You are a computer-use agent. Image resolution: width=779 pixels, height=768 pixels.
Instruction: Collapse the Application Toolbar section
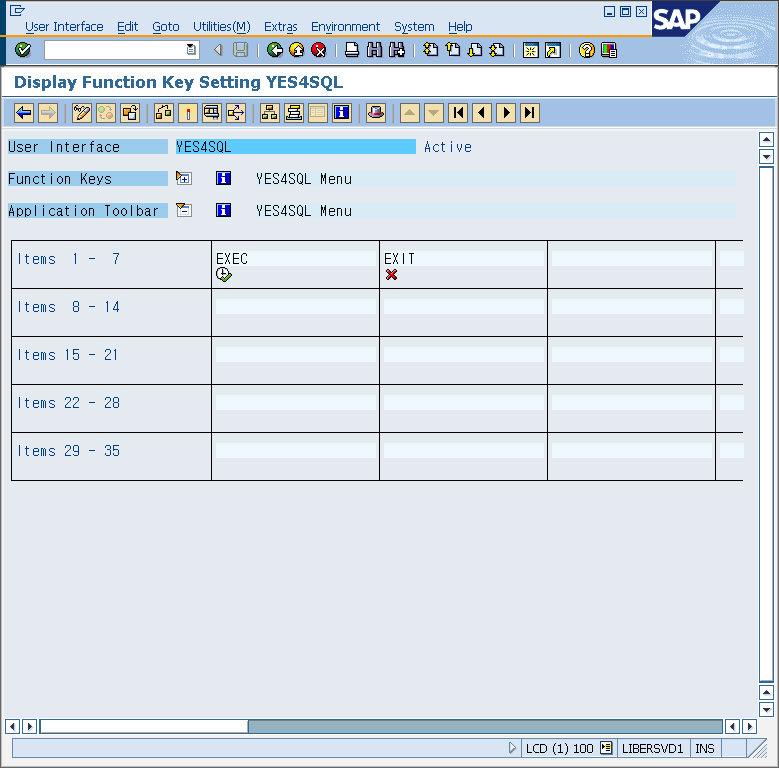click(x=184, y=210)
